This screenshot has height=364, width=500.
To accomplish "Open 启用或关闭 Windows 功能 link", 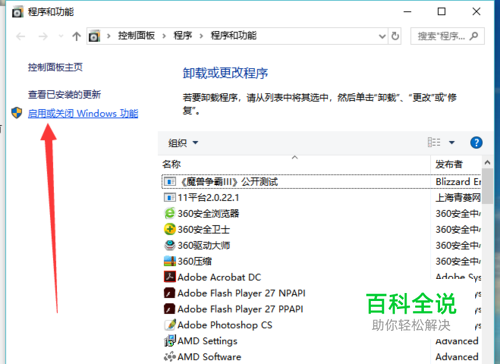I will point(83,113).
